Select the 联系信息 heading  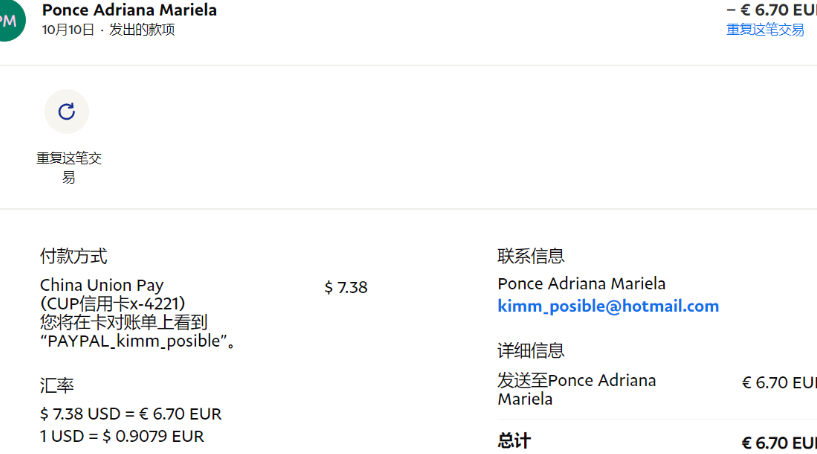[531, 256]
